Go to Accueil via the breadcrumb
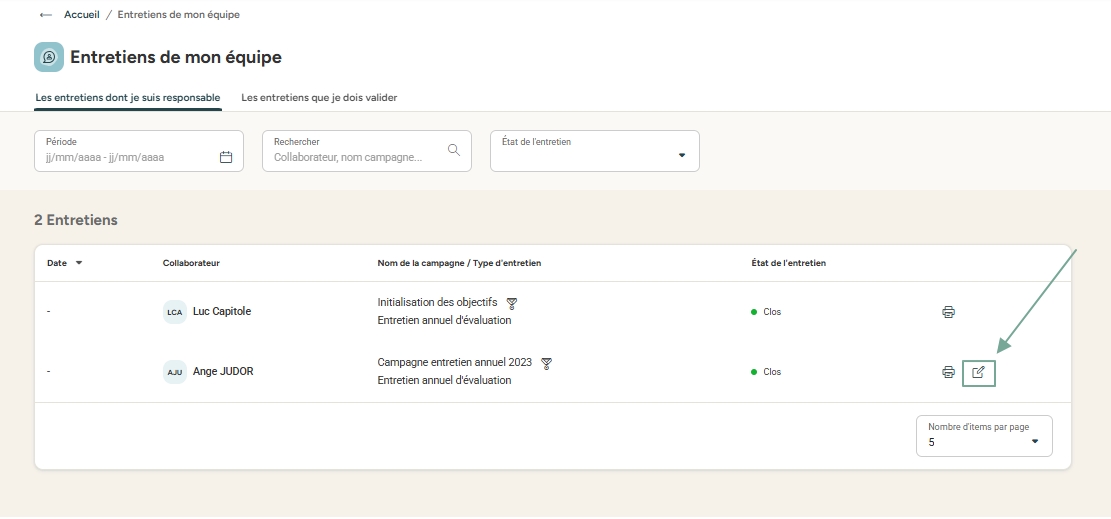 [x=82, y=15]
